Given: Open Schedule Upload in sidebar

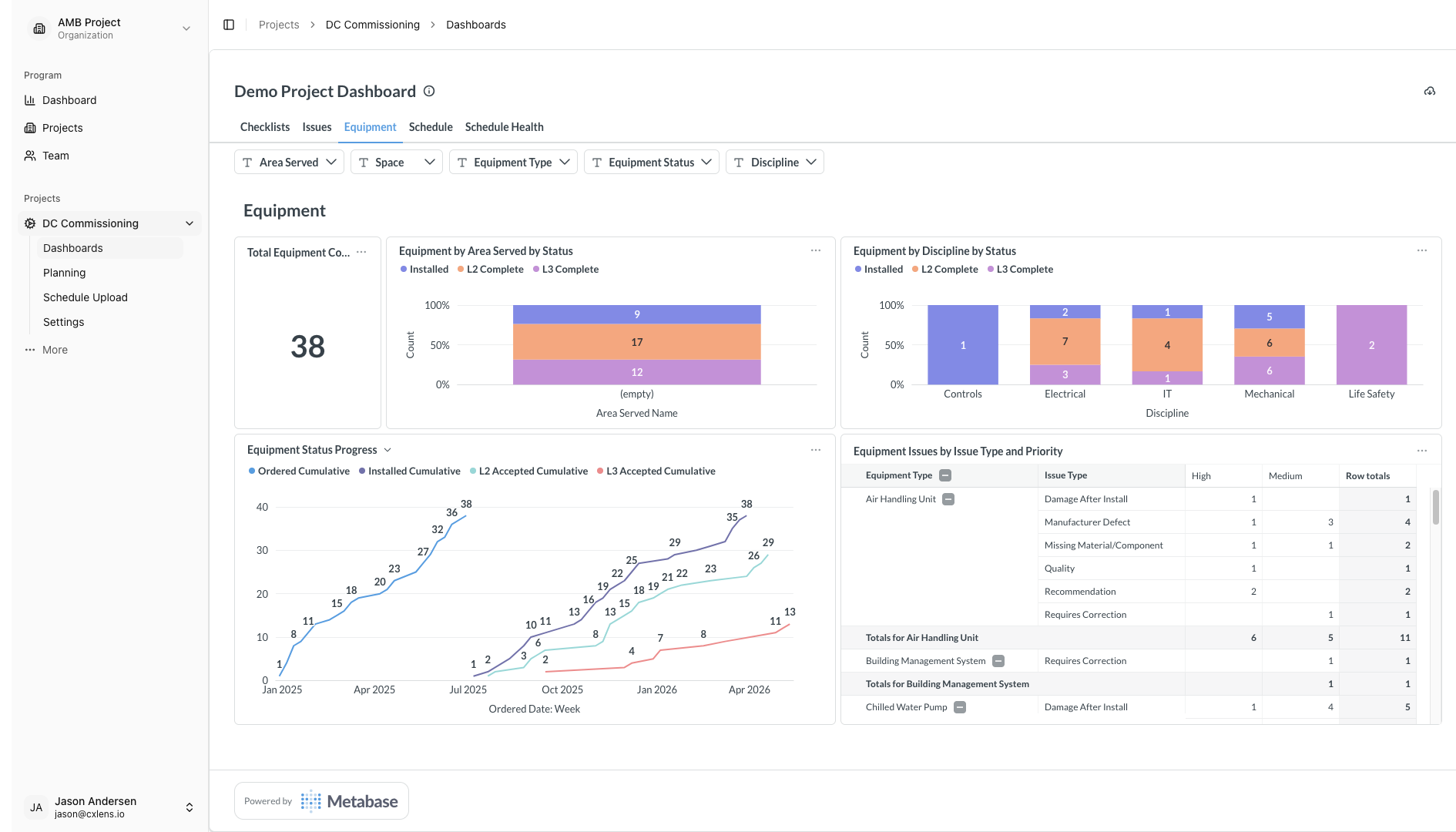Looking at the screenshot, I should coord(86,297).
